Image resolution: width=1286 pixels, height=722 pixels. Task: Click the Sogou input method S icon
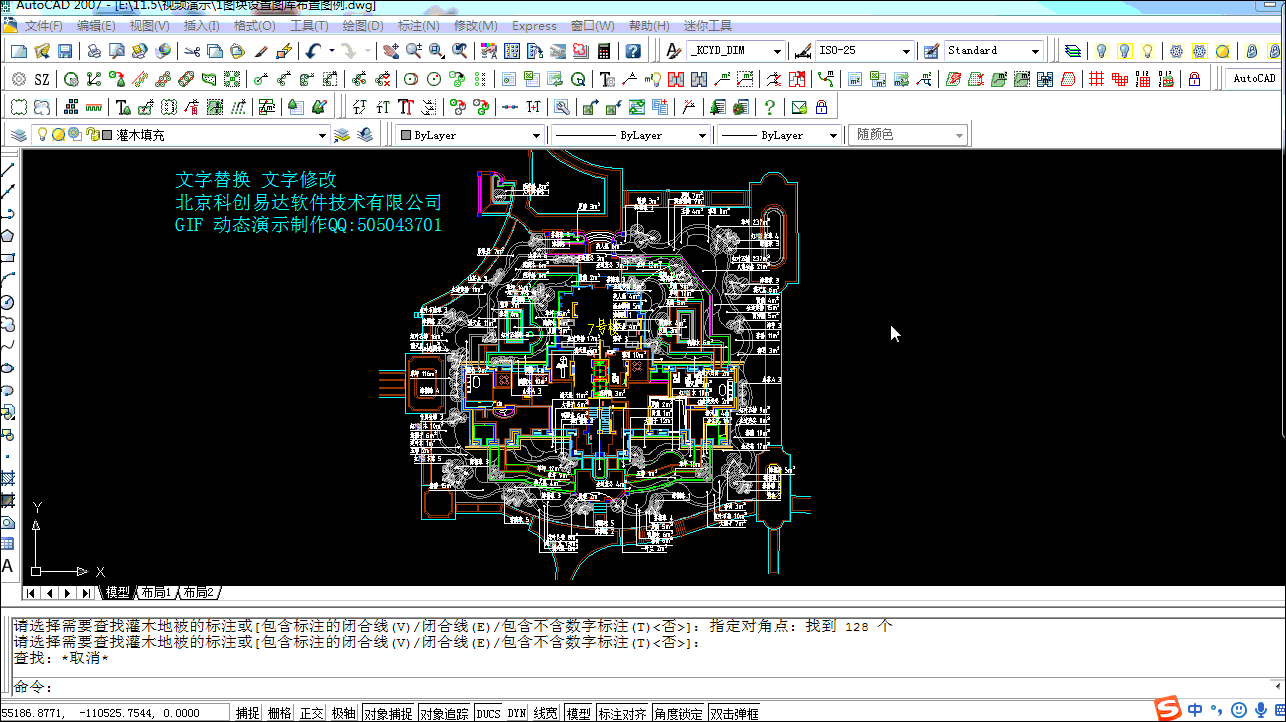click(1167, 710)
